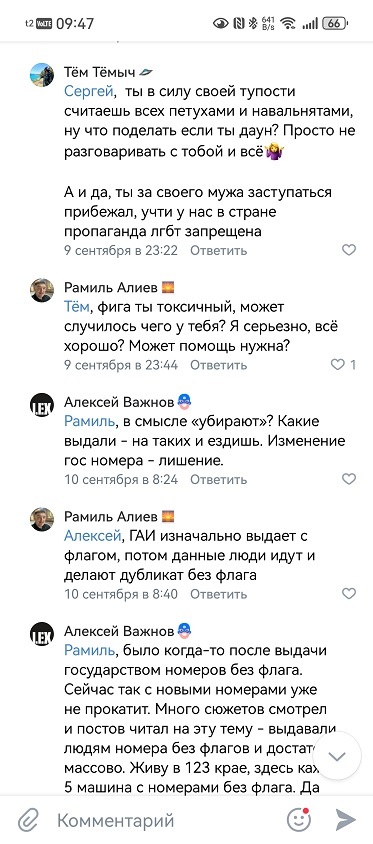
Task: Open the Сергей mention link
Action: pos(89,92)
